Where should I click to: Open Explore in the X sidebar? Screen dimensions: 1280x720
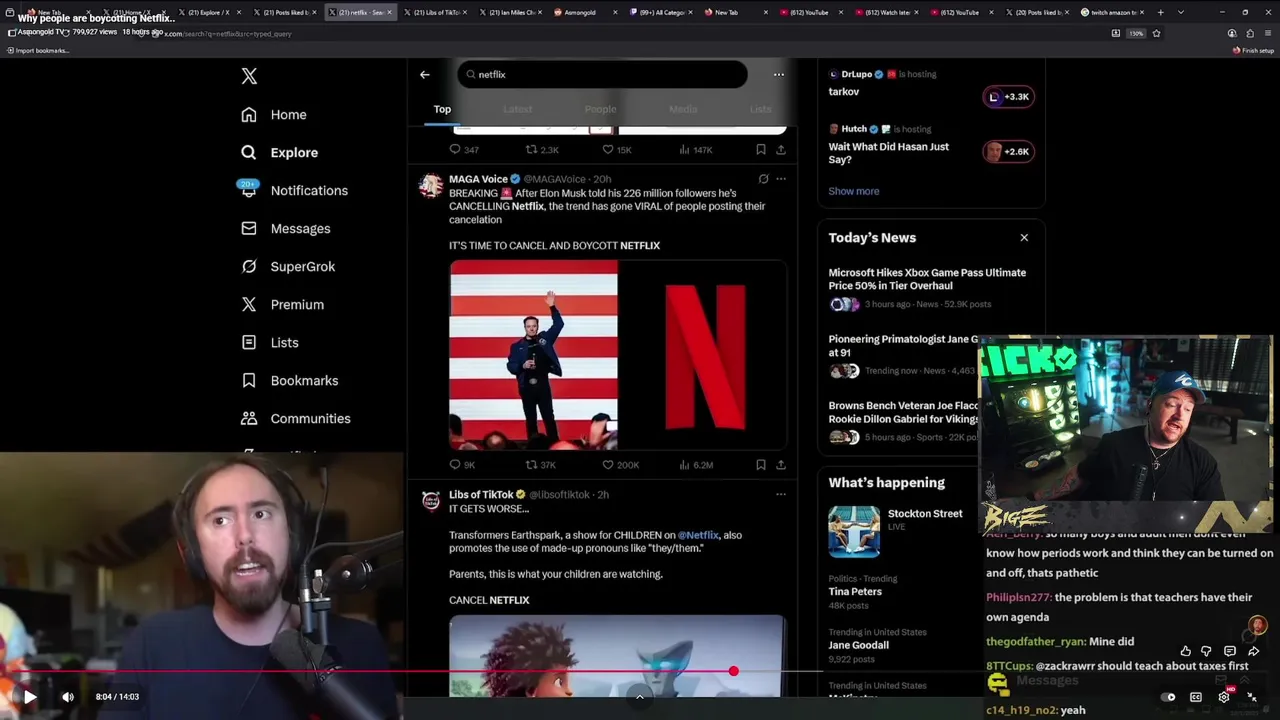(279, 153)
